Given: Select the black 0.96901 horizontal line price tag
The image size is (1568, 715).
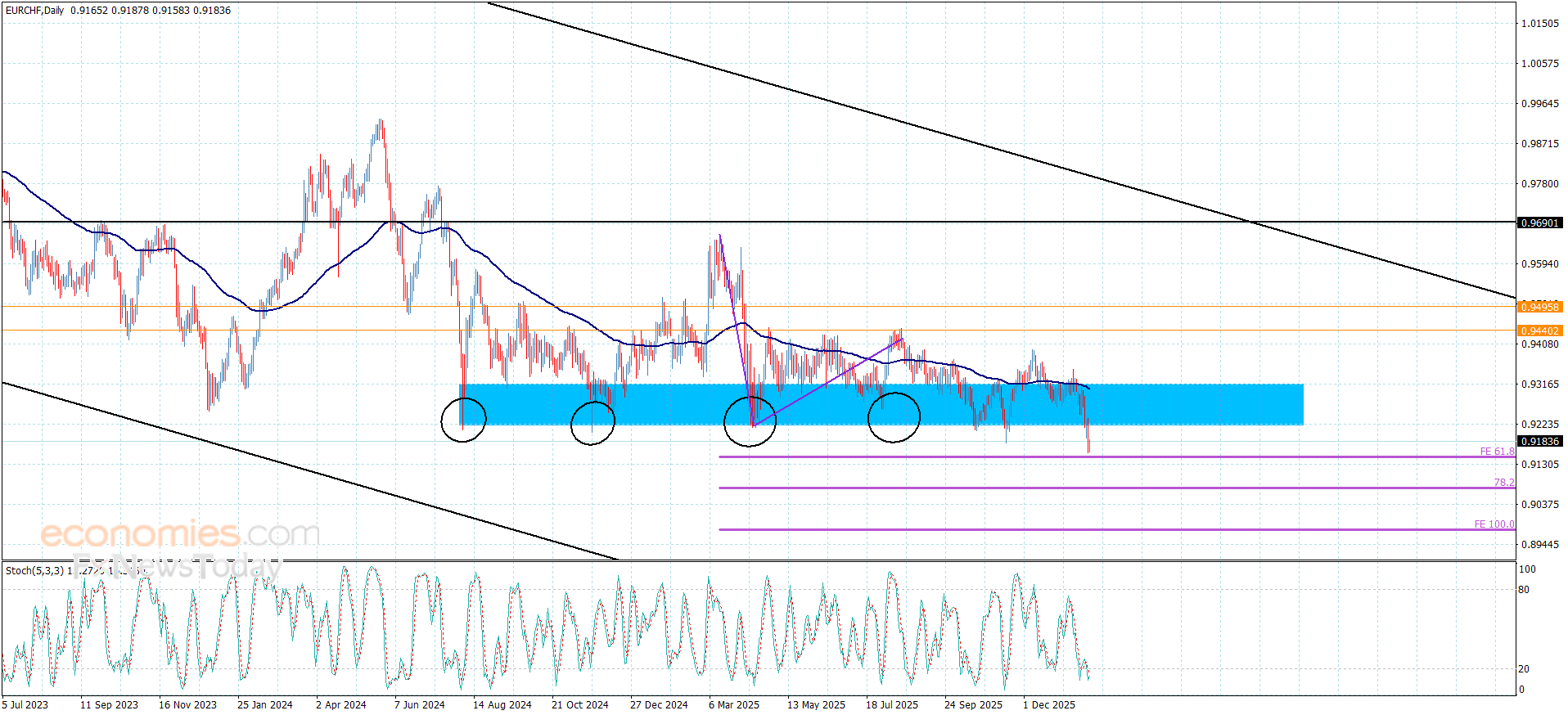Looking at the screenshot, I should (1539, 223).
